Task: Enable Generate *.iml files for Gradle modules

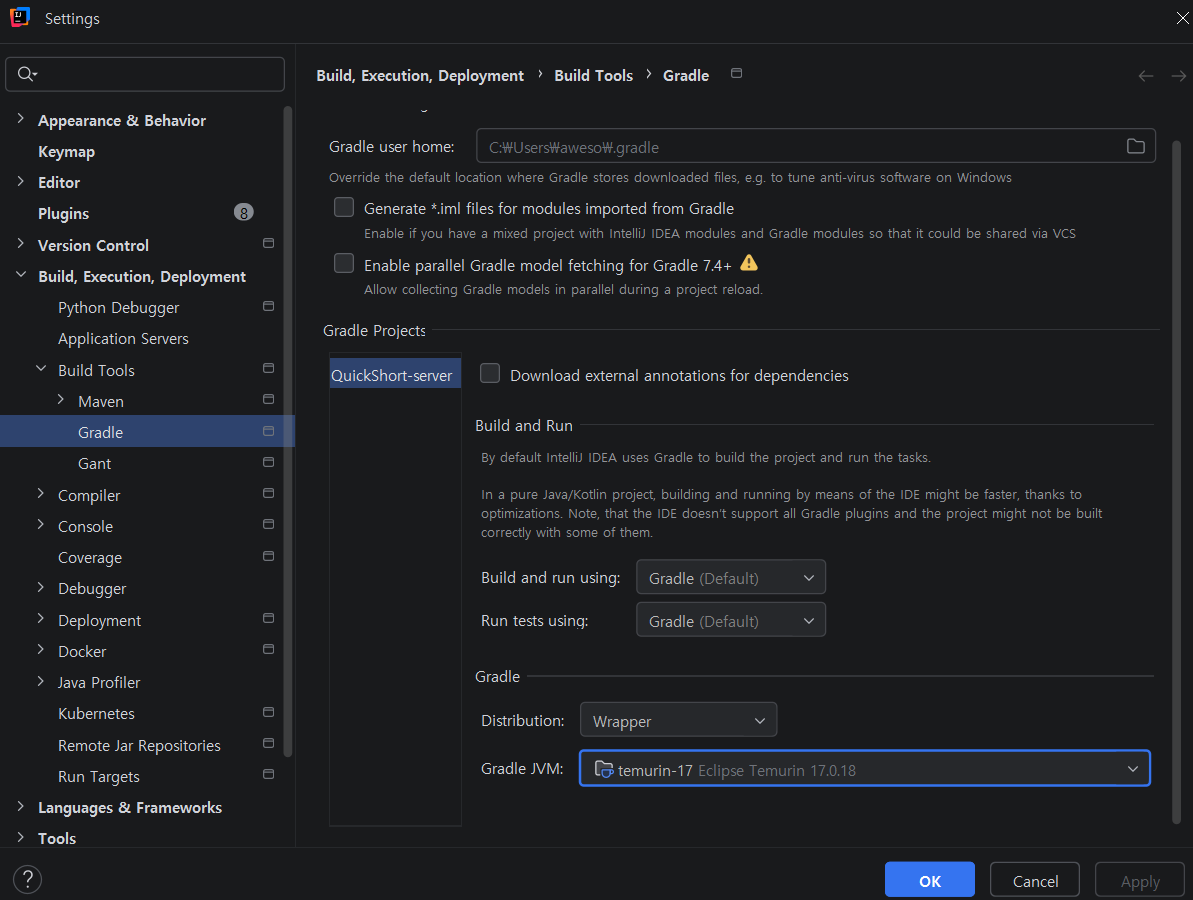Action: tap(344, 207)
